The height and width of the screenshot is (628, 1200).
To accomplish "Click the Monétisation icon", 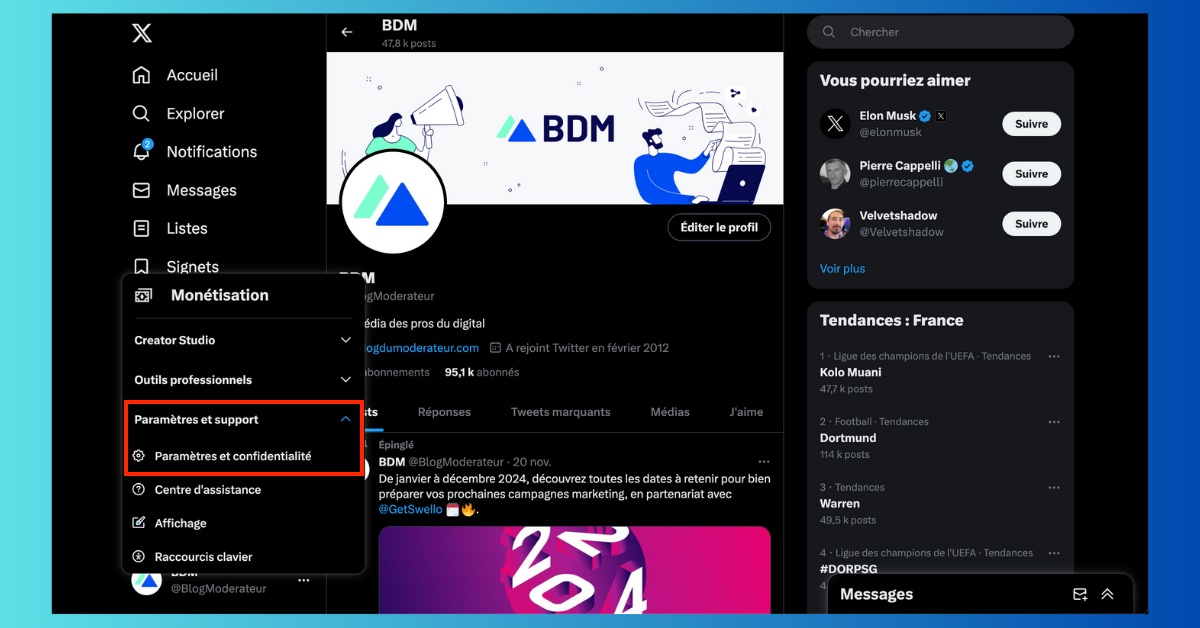I will 144,295.
